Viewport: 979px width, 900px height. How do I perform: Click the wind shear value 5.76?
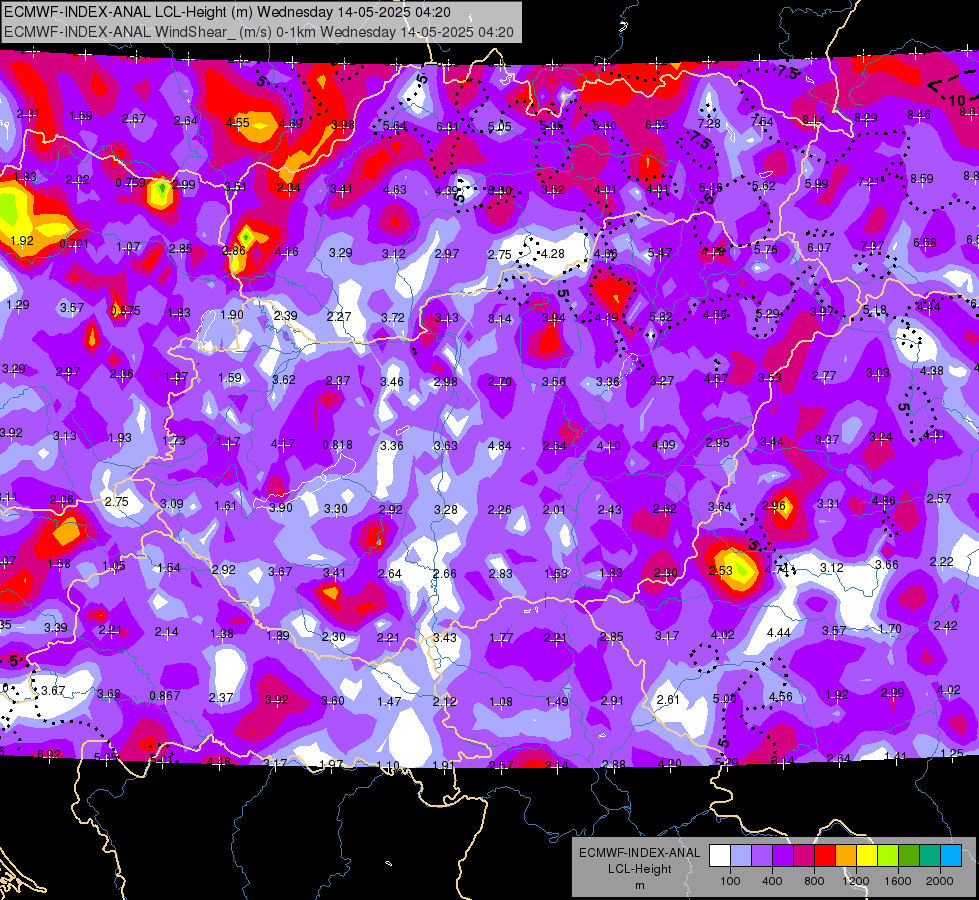point(765,249)
